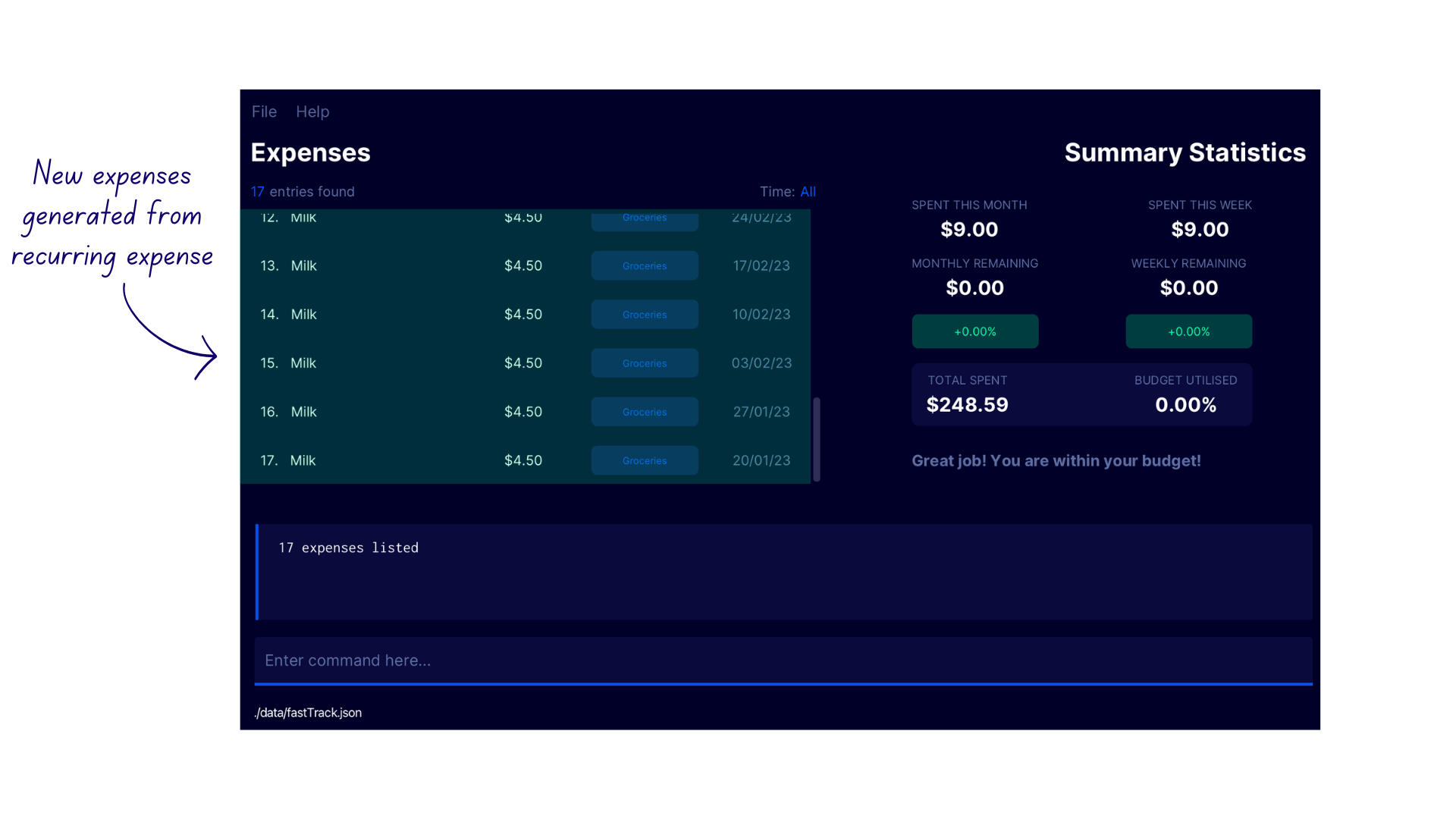The image size is (1456, 819).
Task: Click the ./data/fastTrack.json status path
Action: click(x=308, y=713)
